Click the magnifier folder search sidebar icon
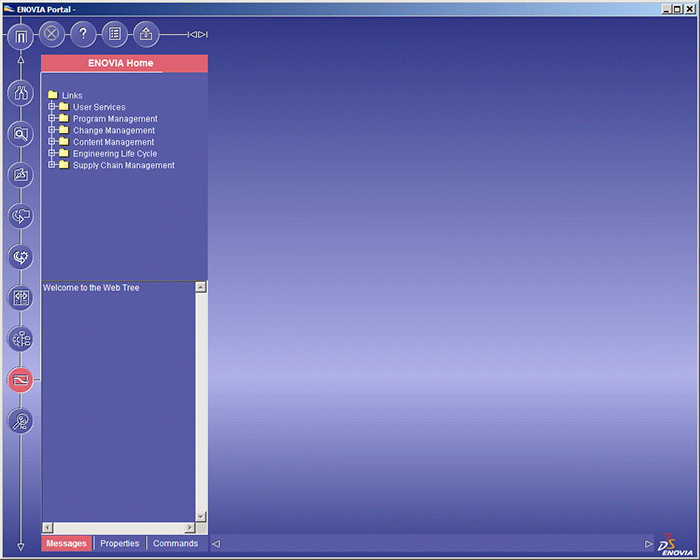The image size is (700, 560). click(21, 135)
